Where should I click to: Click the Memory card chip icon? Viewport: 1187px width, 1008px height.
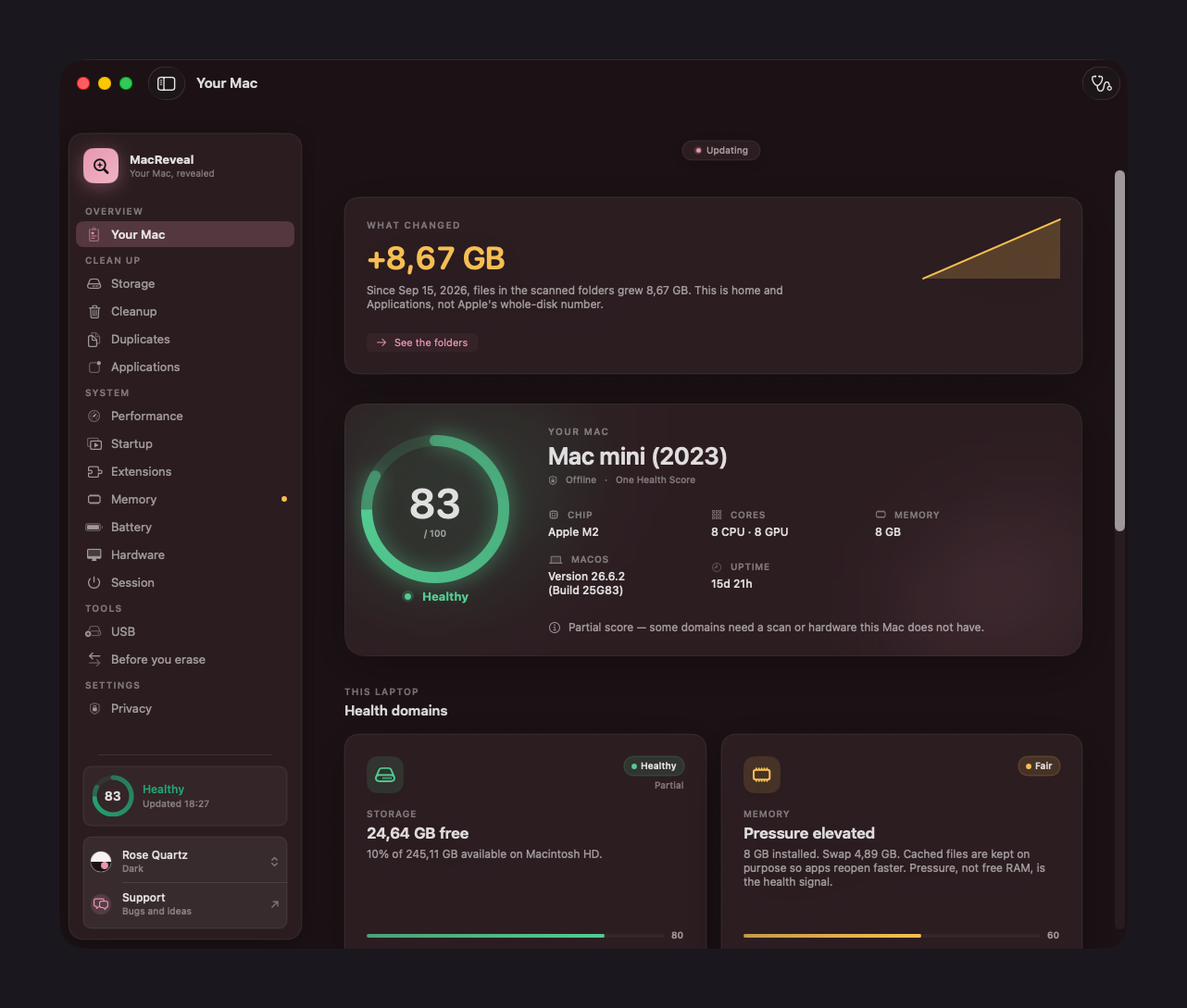pyautogui.click(x=762, y=775)
